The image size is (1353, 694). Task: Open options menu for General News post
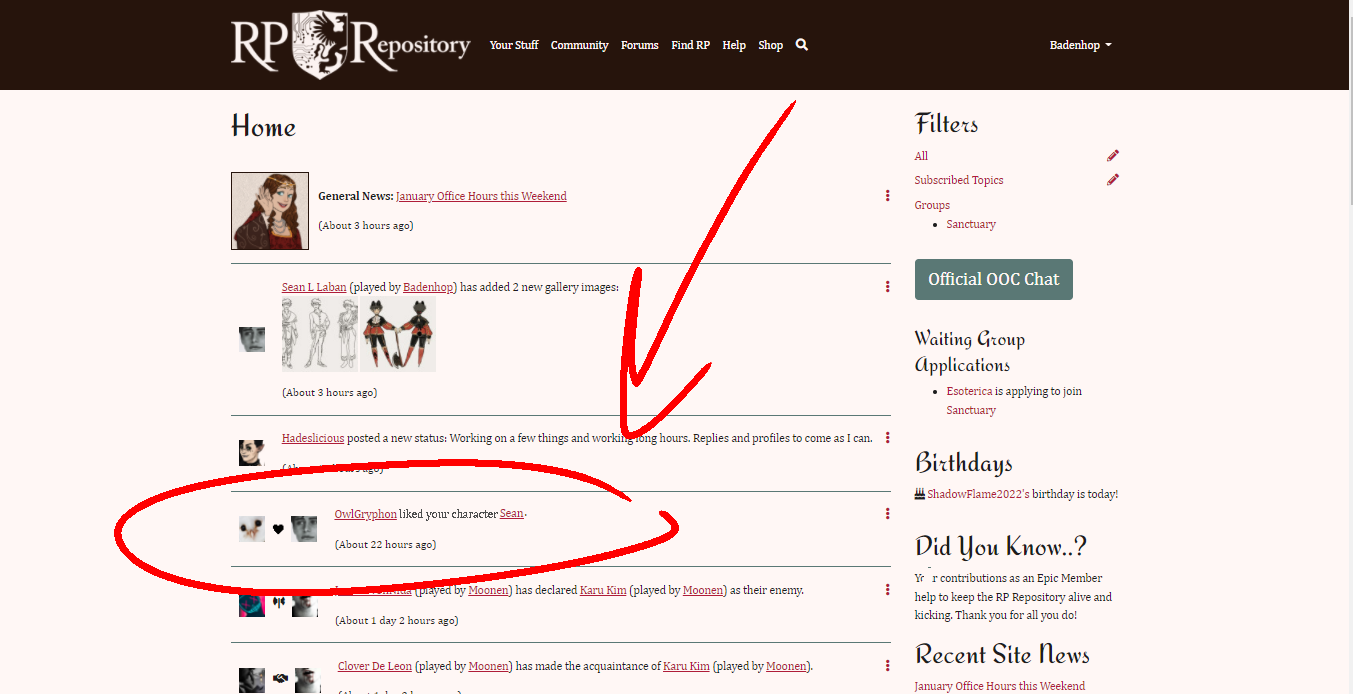coord(887,196)
